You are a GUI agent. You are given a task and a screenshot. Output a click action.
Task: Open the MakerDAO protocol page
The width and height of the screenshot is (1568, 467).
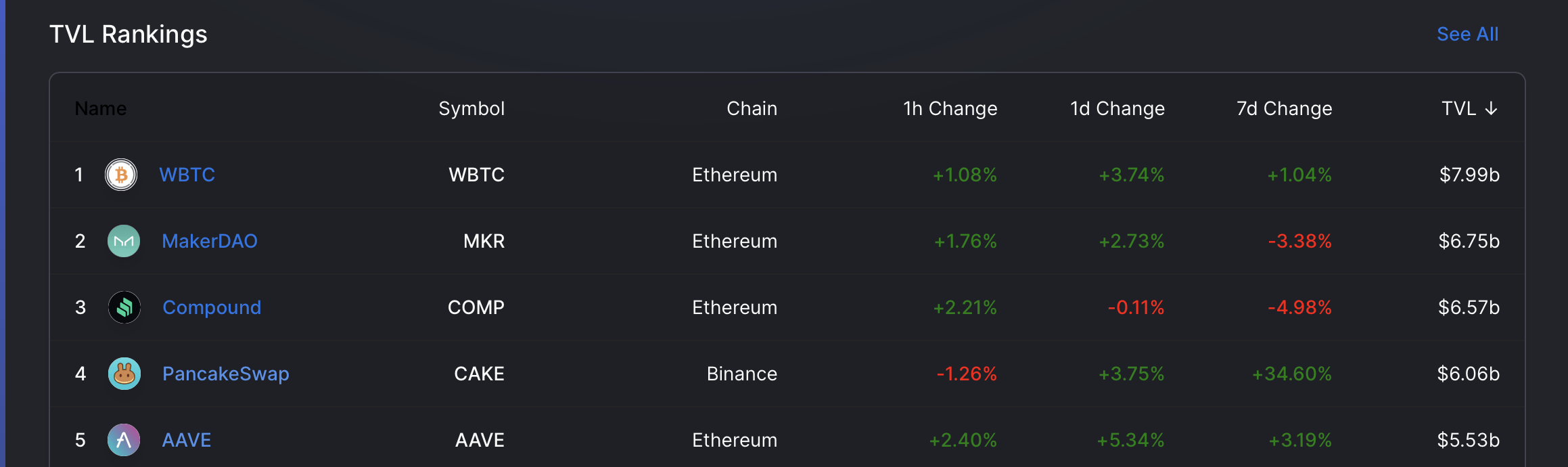coord(210,241)
